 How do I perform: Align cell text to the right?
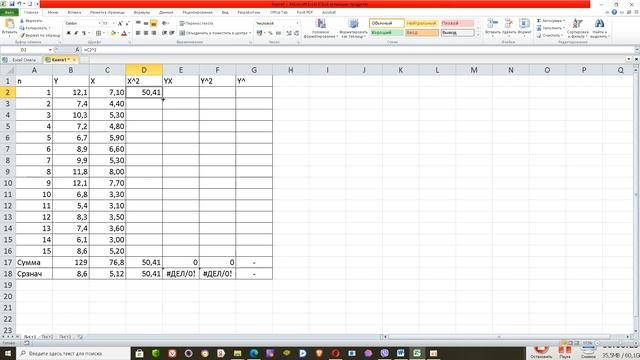[153, 33]
